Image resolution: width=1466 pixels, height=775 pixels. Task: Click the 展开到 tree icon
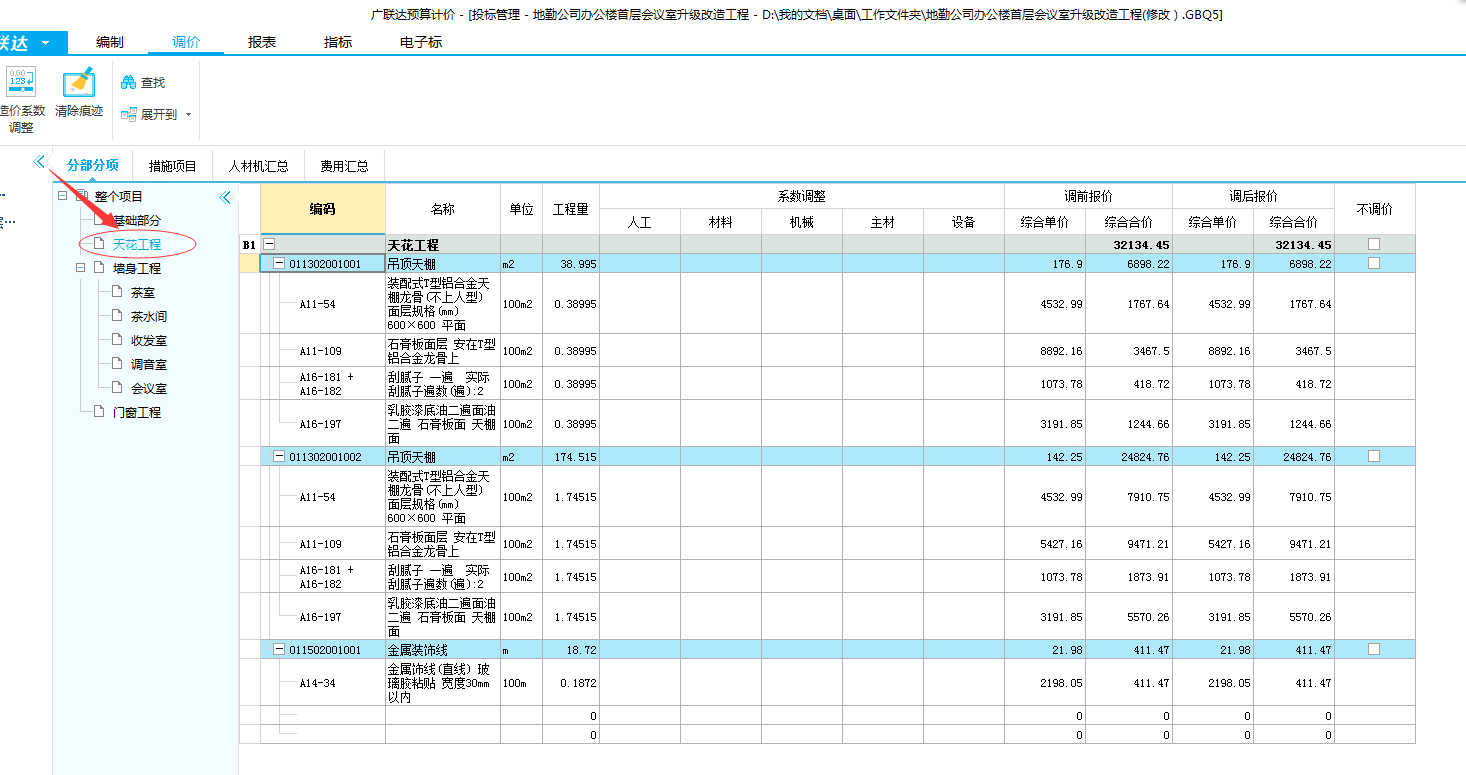[x=129, y=115]
